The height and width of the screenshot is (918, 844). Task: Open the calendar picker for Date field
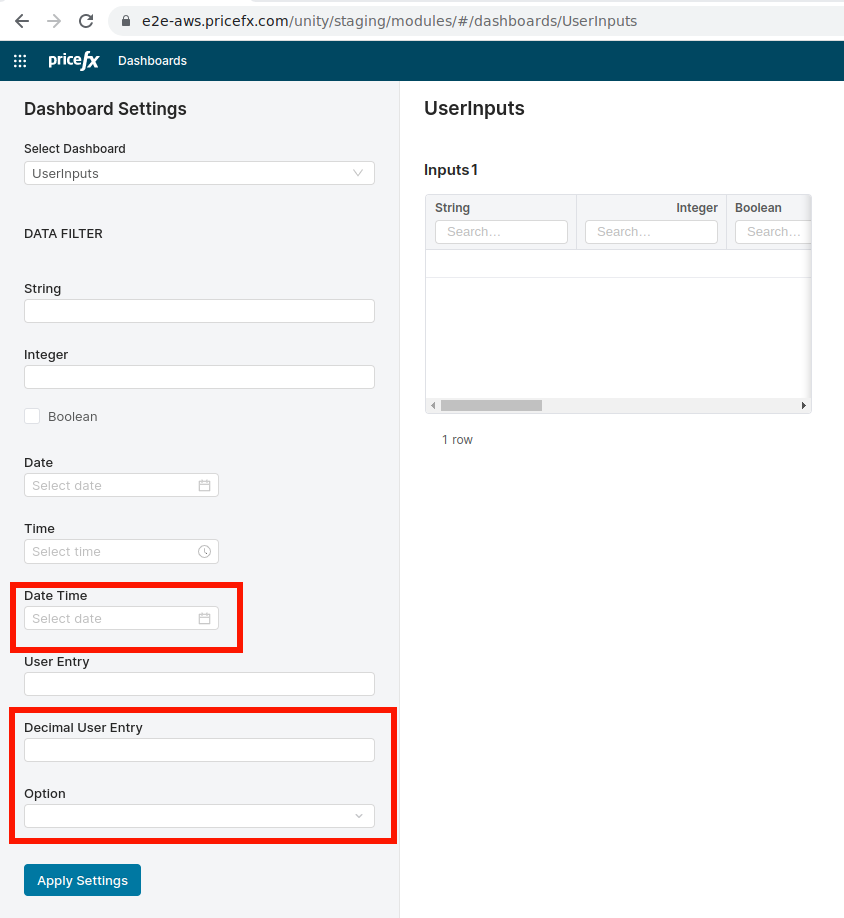click(205, 485)
